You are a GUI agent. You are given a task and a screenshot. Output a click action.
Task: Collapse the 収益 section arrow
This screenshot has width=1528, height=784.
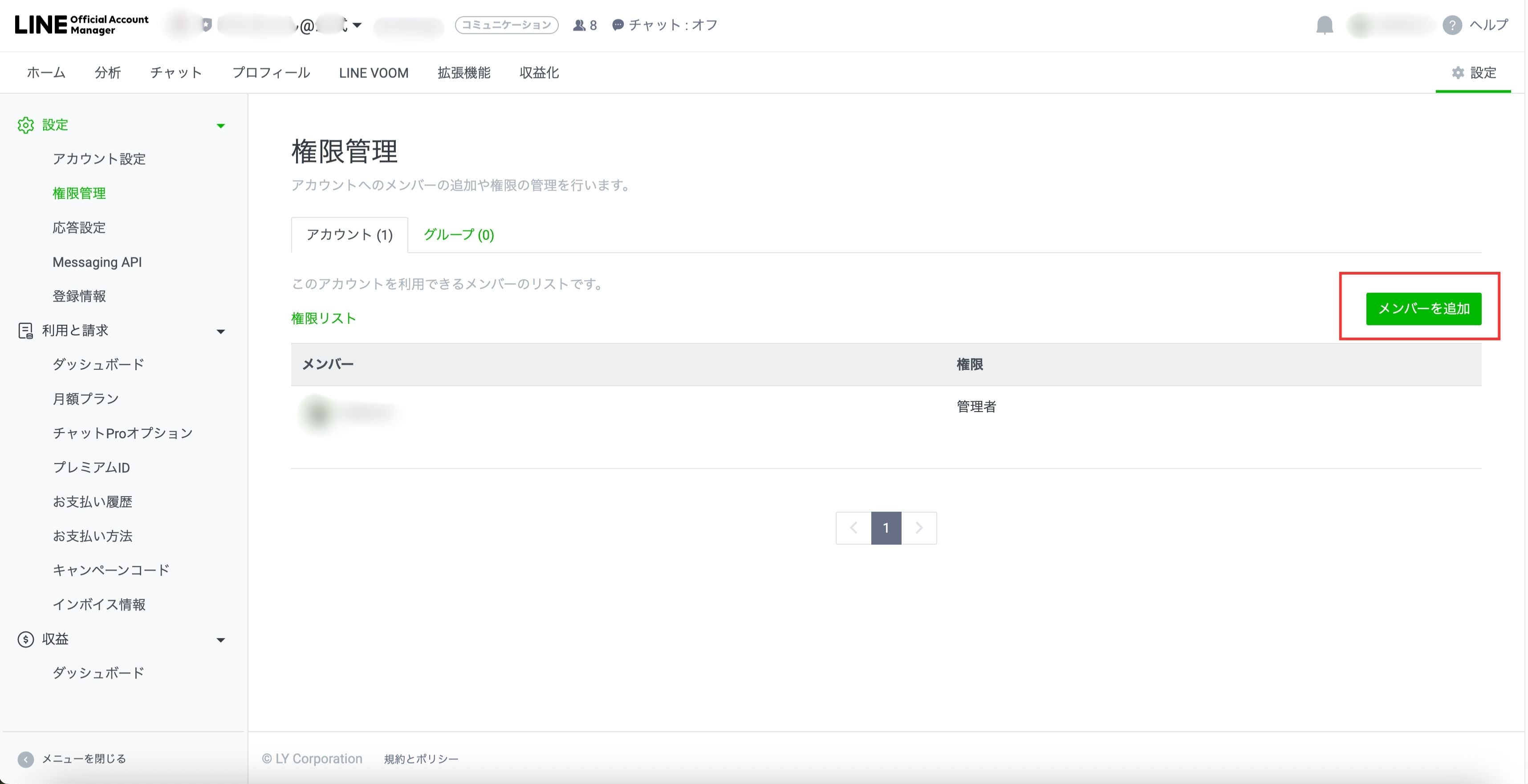[221, 640]
